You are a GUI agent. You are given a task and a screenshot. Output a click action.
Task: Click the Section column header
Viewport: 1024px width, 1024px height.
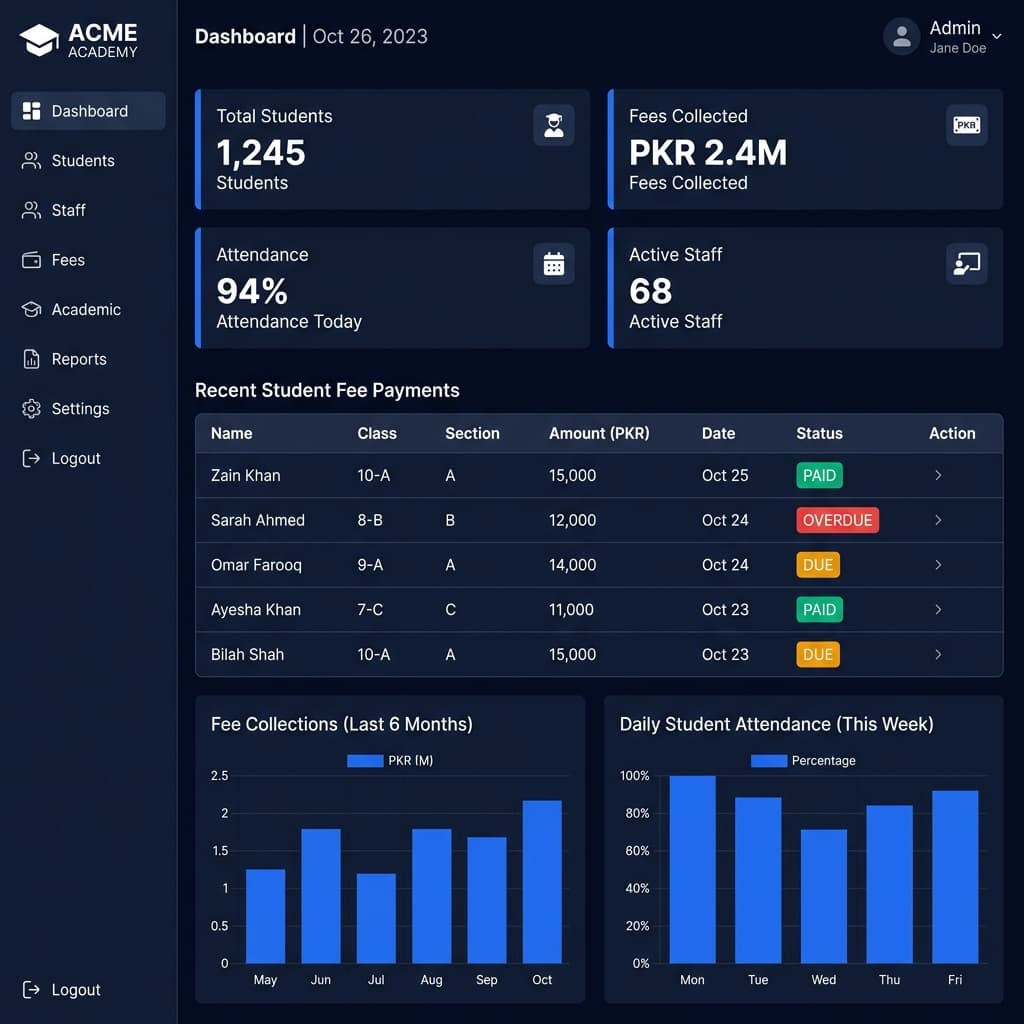coord(472,434)
